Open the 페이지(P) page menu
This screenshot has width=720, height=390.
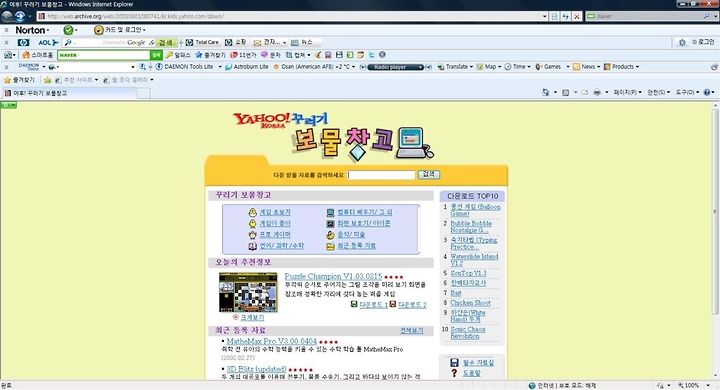pyautogui.click(x=627, y=92)
